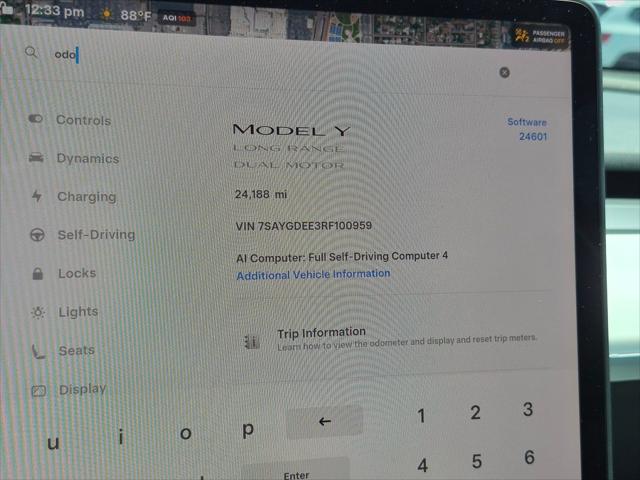
Task: Tap the Locks padlock icon
Action: (38, 273)
